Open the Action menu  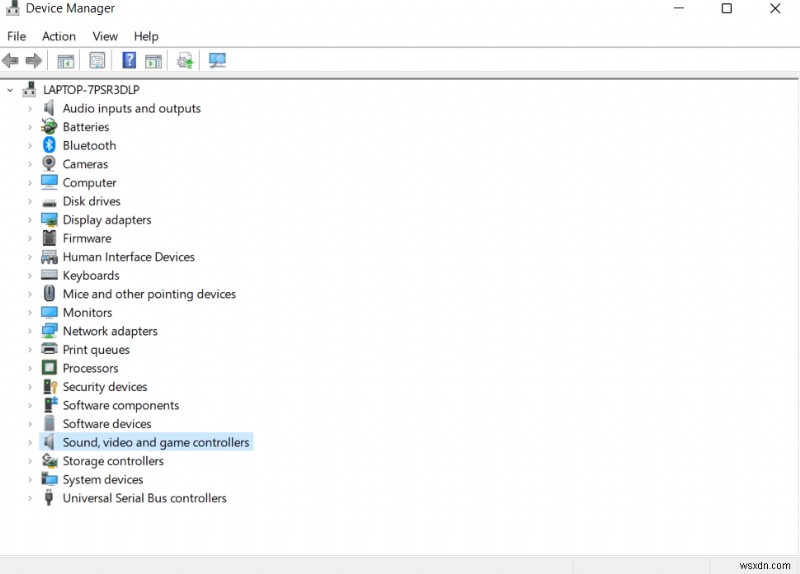coord(59,36)
